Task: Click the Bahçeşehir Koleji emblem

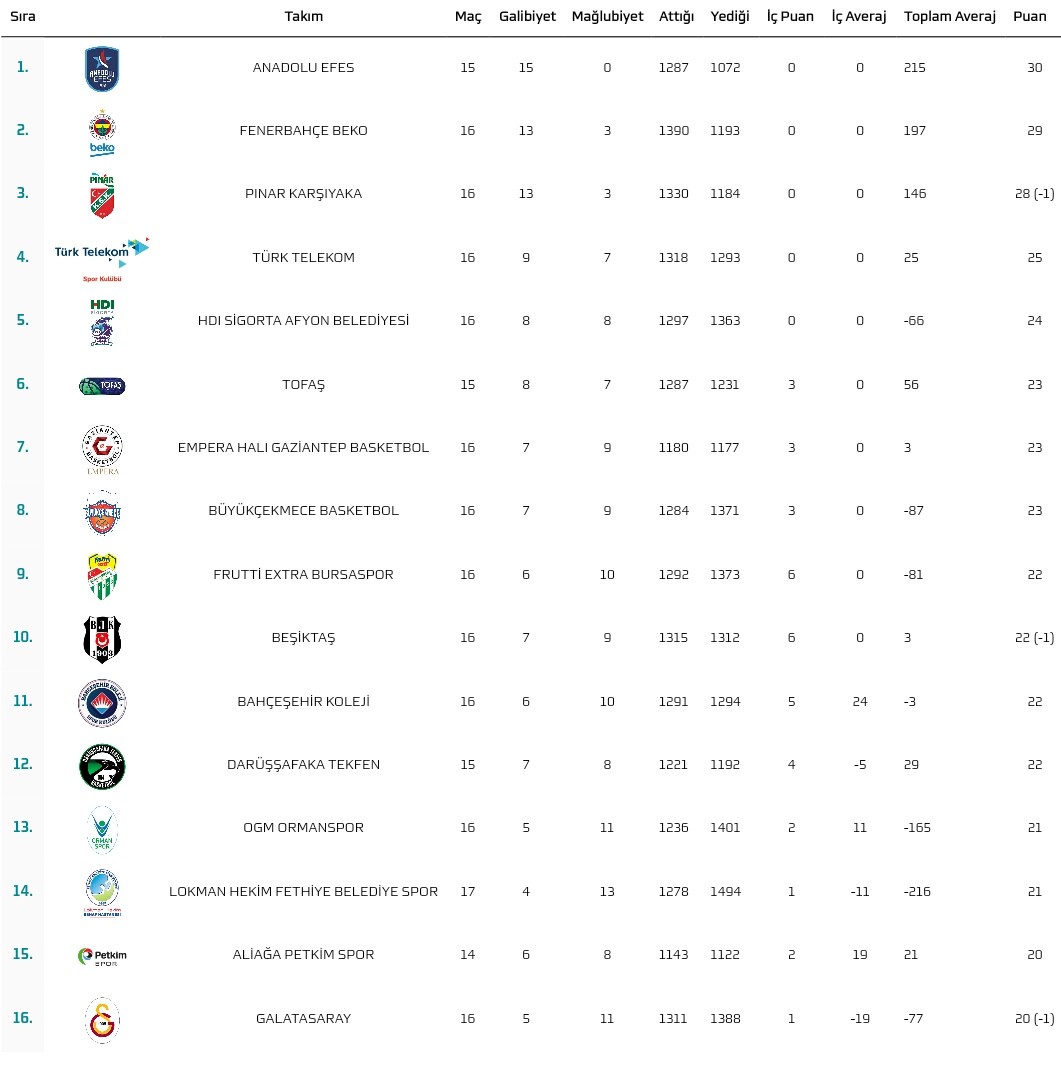Action: pos(102,703)
